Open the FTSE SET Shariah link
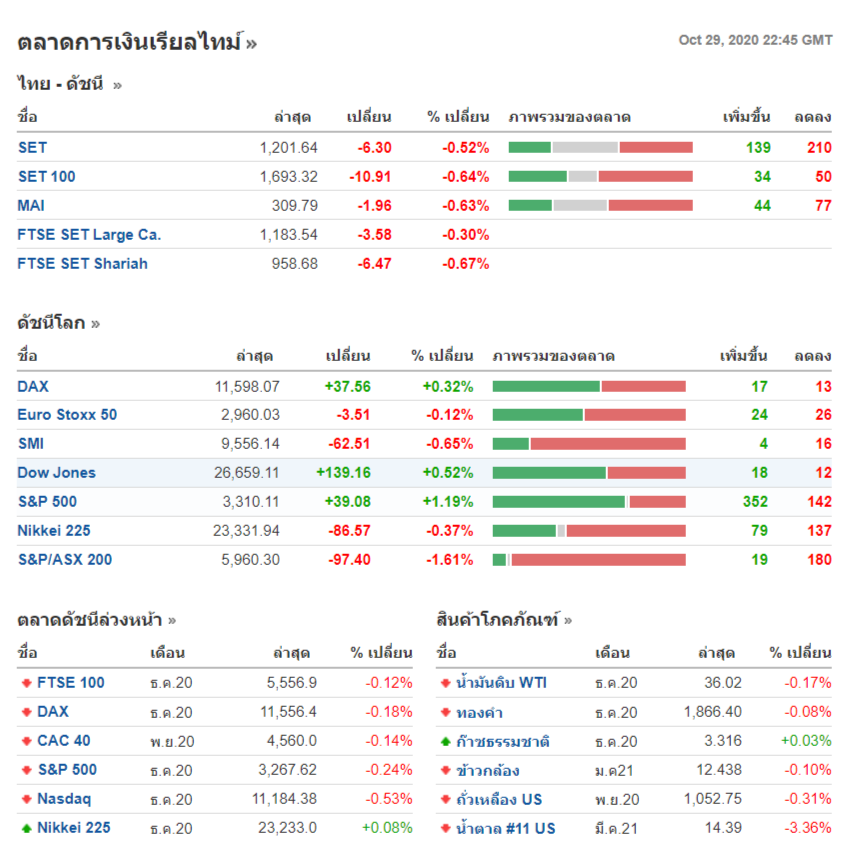The image size is (848, 852). click(82, 264)
